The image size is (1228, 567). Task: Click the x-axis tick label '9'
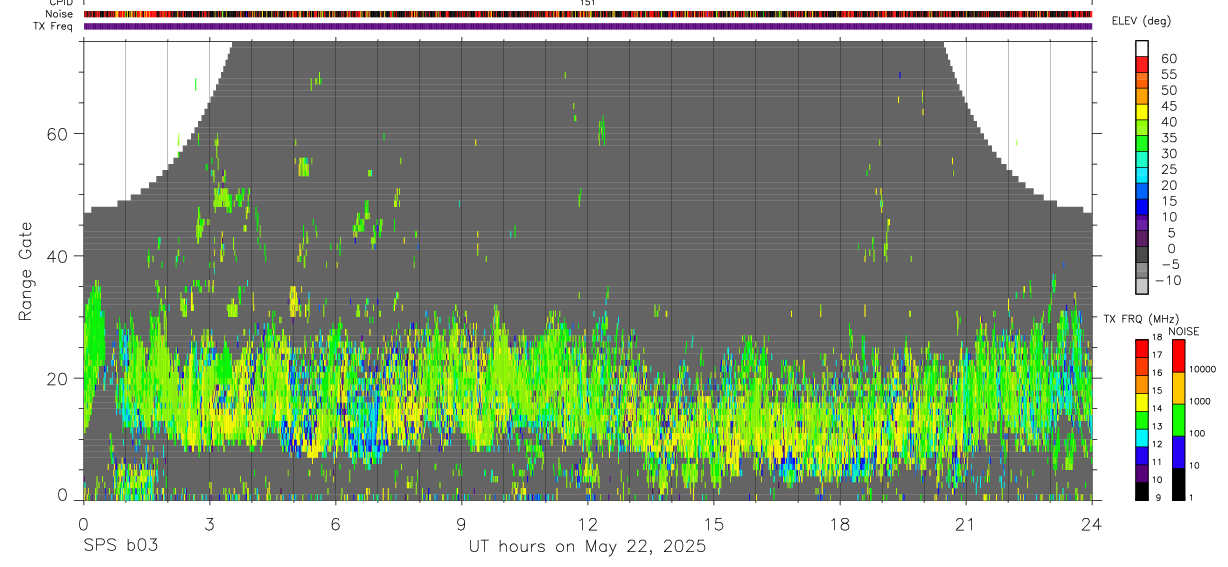(461, 523)
